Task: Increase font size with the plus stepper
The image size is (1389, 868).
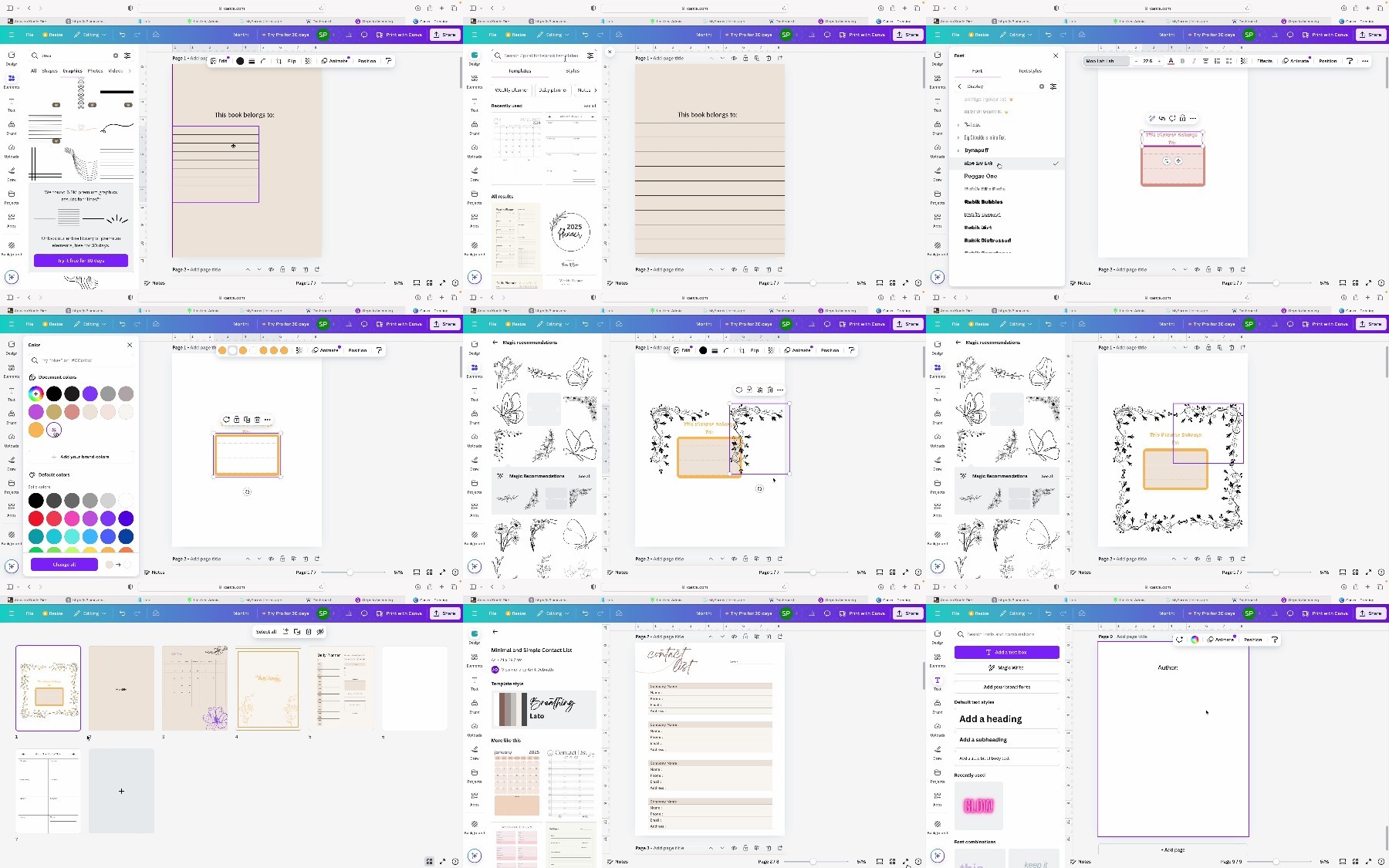Action: click(1160, 61)
